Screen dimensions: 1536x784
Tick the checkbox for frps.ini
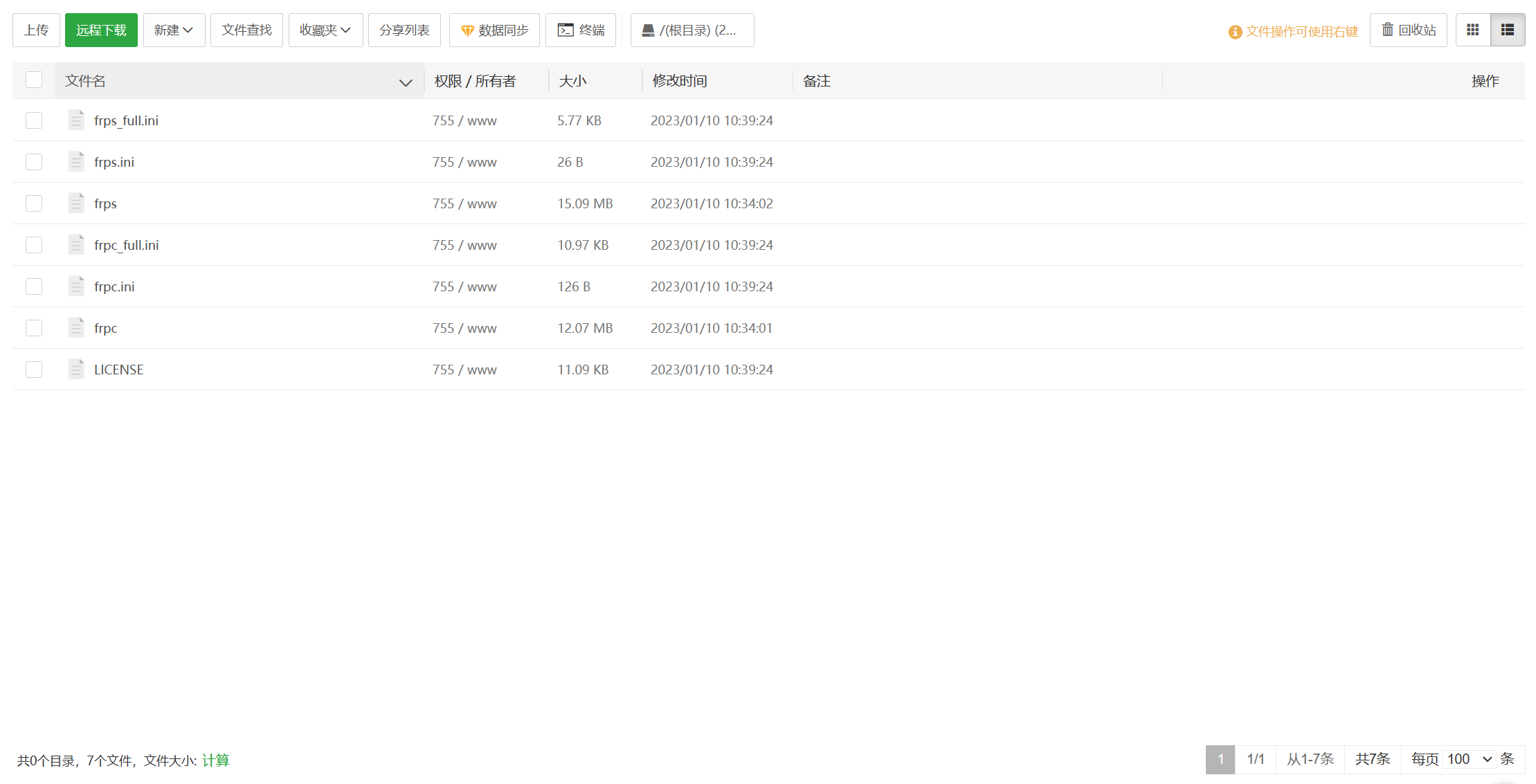coord(34,162)
